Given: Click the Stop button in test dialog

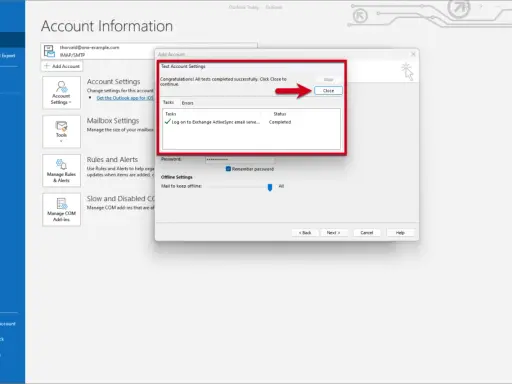Looking at the screenshot, I should tap(328, 79).
